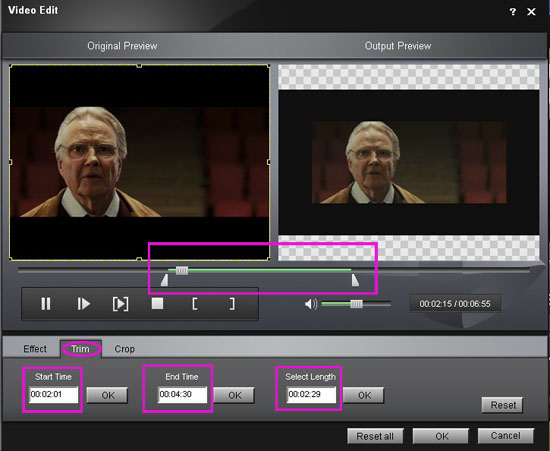Set trim start with the left bracket icon
Viewport: 550px width, 451px height.
(195, 304)
